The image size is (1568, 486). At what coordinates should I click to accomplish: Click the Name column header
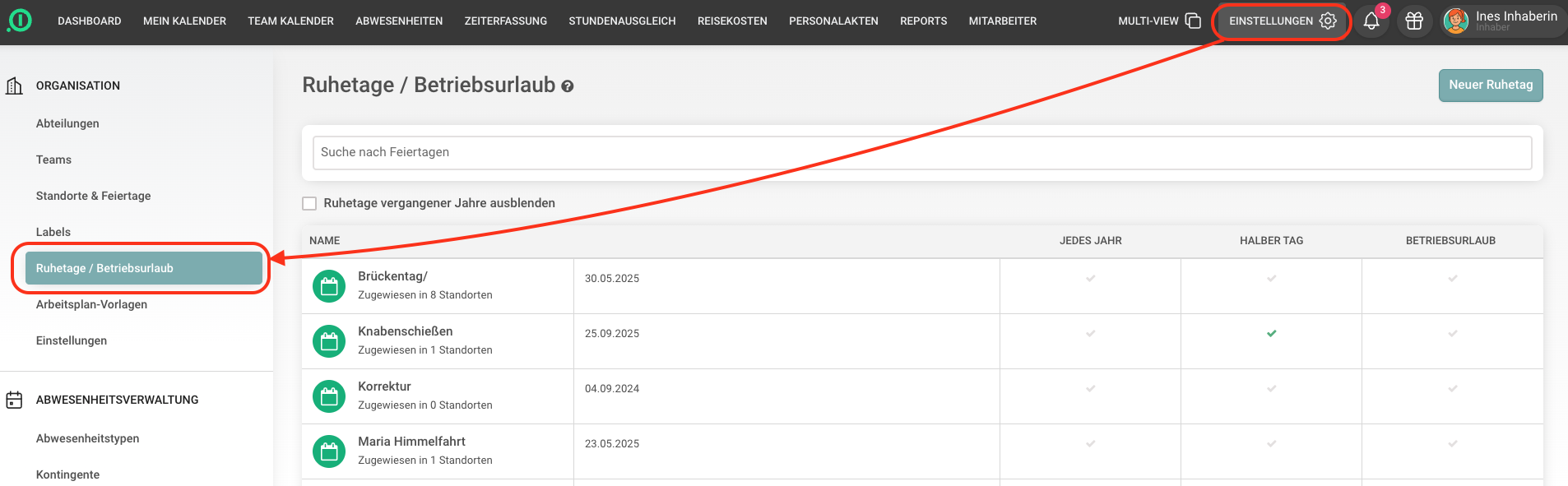pyautogui.click(x=325, y=241)
